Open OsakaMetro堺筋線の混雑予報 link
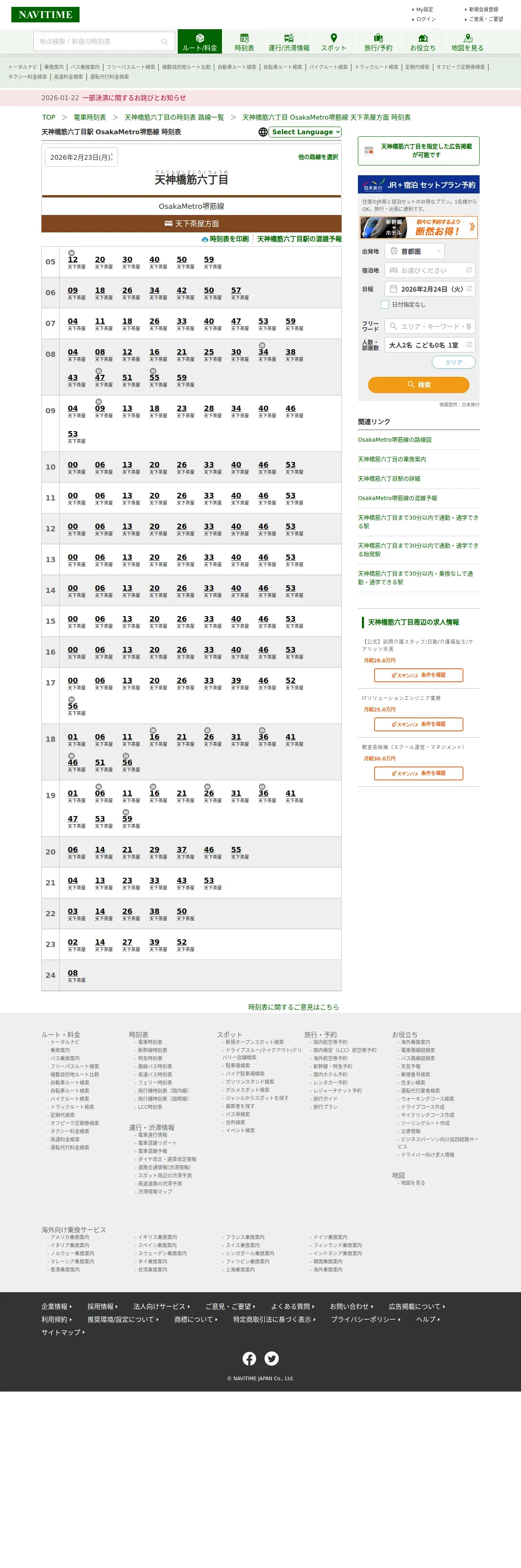Viewport: 521px width, 1568px height. pyautogui.click(x=398, y=498)
